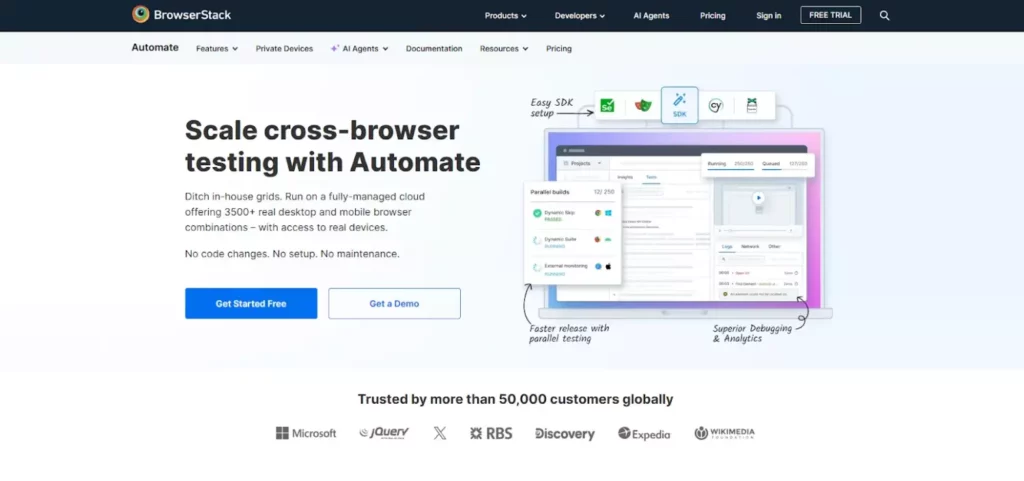Open the search magnifier icon
The image size is (1024, 481).
(x=884, y=16)
